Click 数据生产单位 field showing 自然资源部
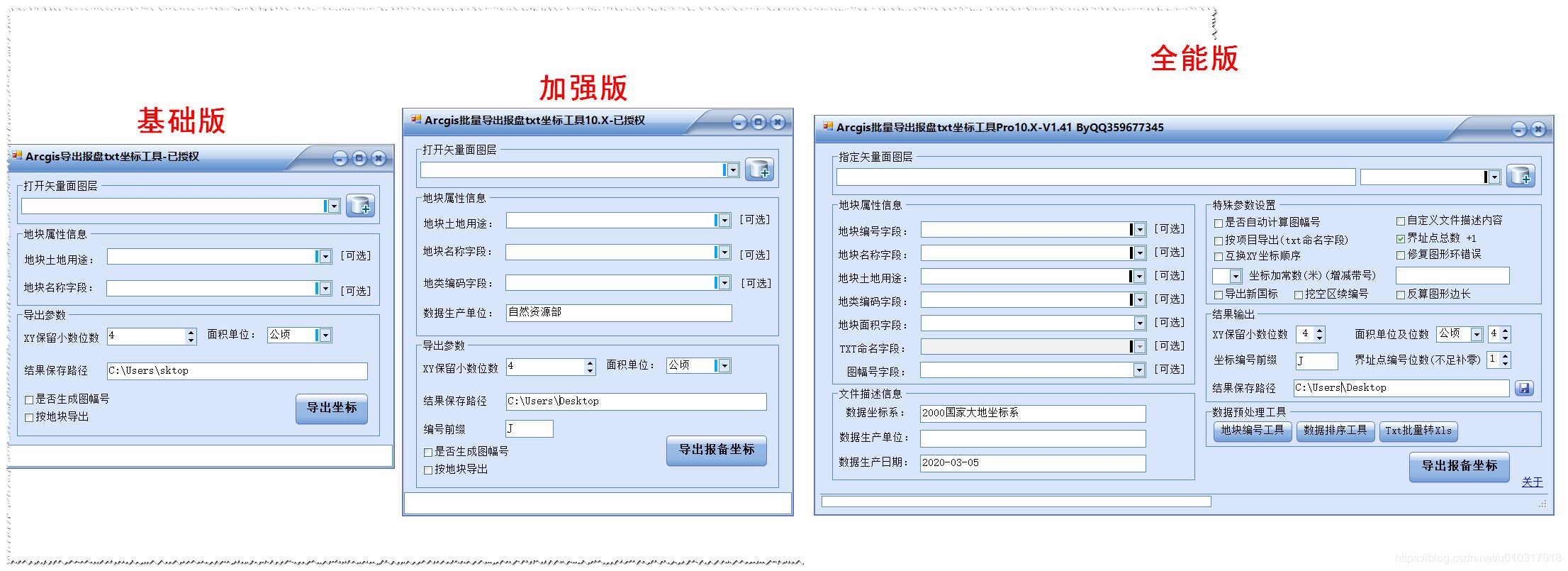Image resolution: width=1568 pixels, height=571 pixels. point(619,313)
